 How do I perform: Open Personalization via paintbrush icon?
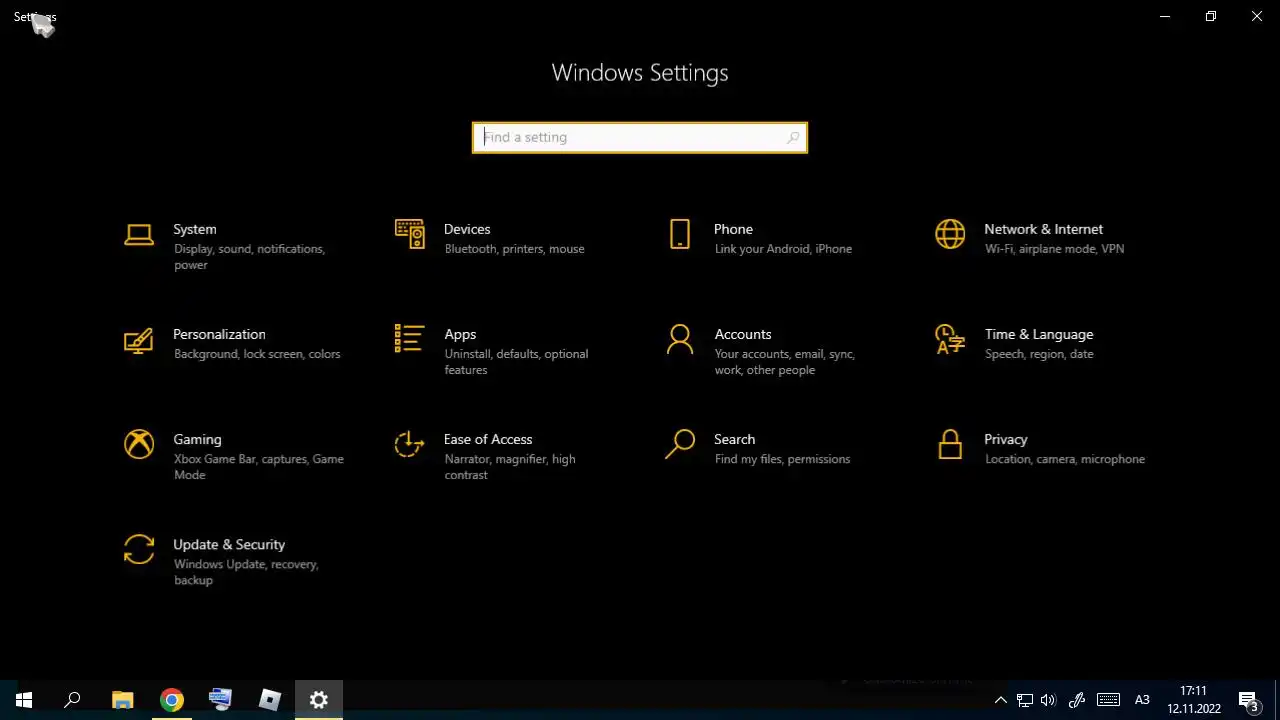pos(139,341)
